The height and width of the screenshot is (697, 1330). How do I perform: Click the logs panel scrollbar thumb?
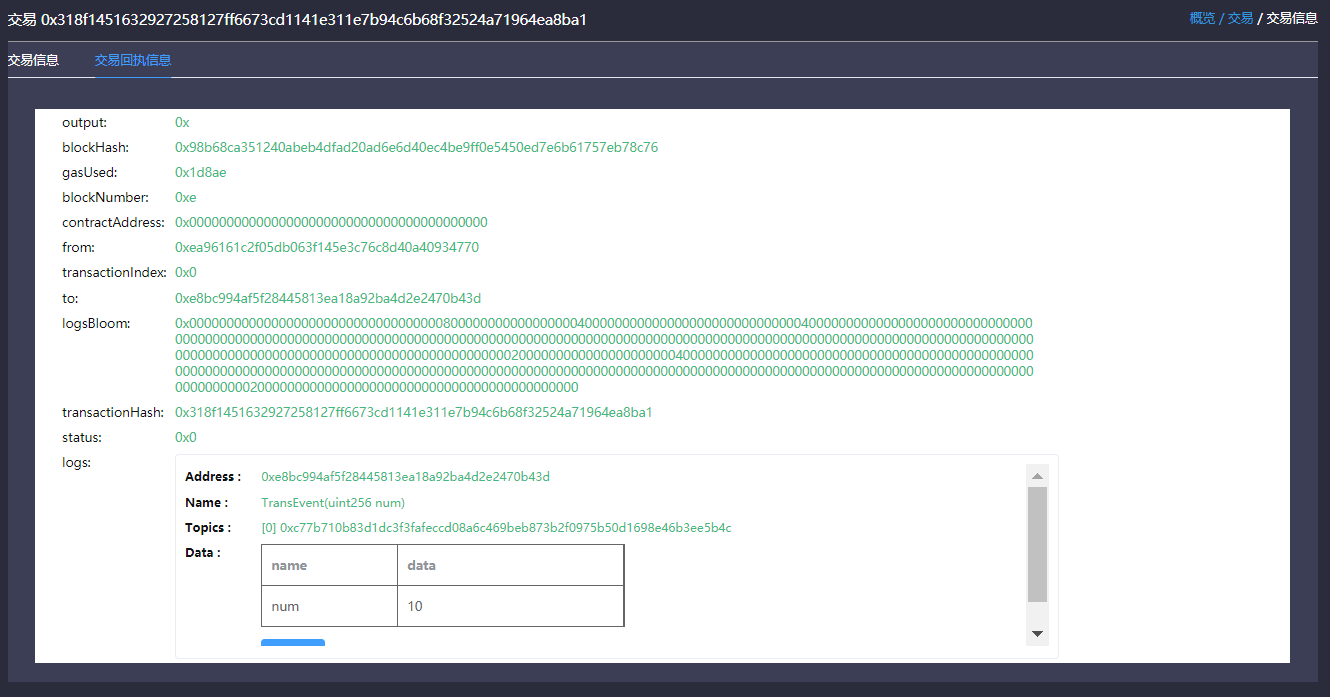point(1037,544)
